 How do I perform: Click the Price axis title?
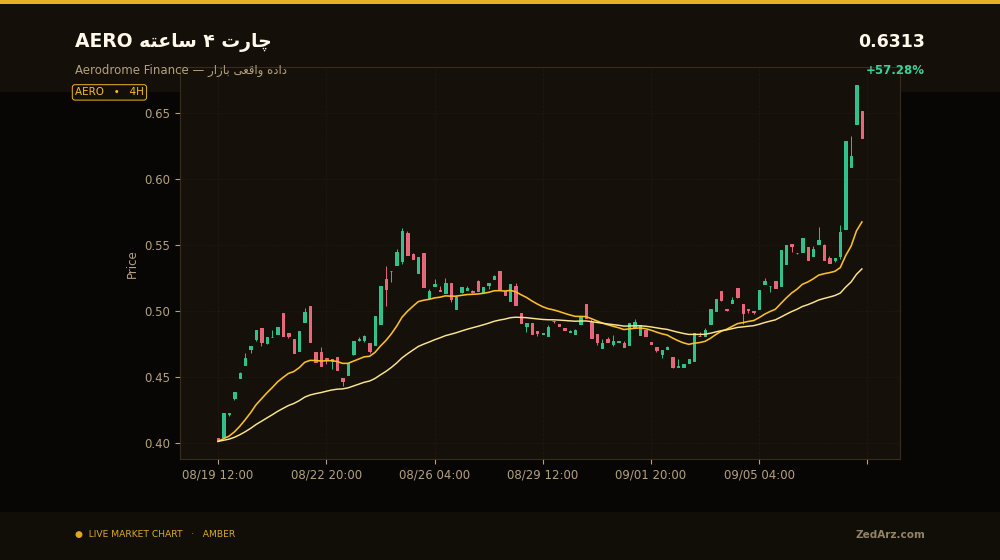(132, 266)
